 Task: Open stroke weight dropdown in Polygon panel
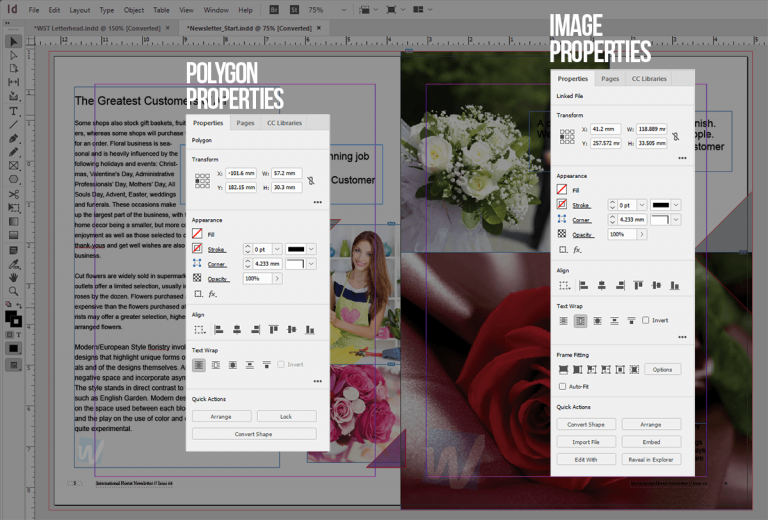tap(277, 249)
